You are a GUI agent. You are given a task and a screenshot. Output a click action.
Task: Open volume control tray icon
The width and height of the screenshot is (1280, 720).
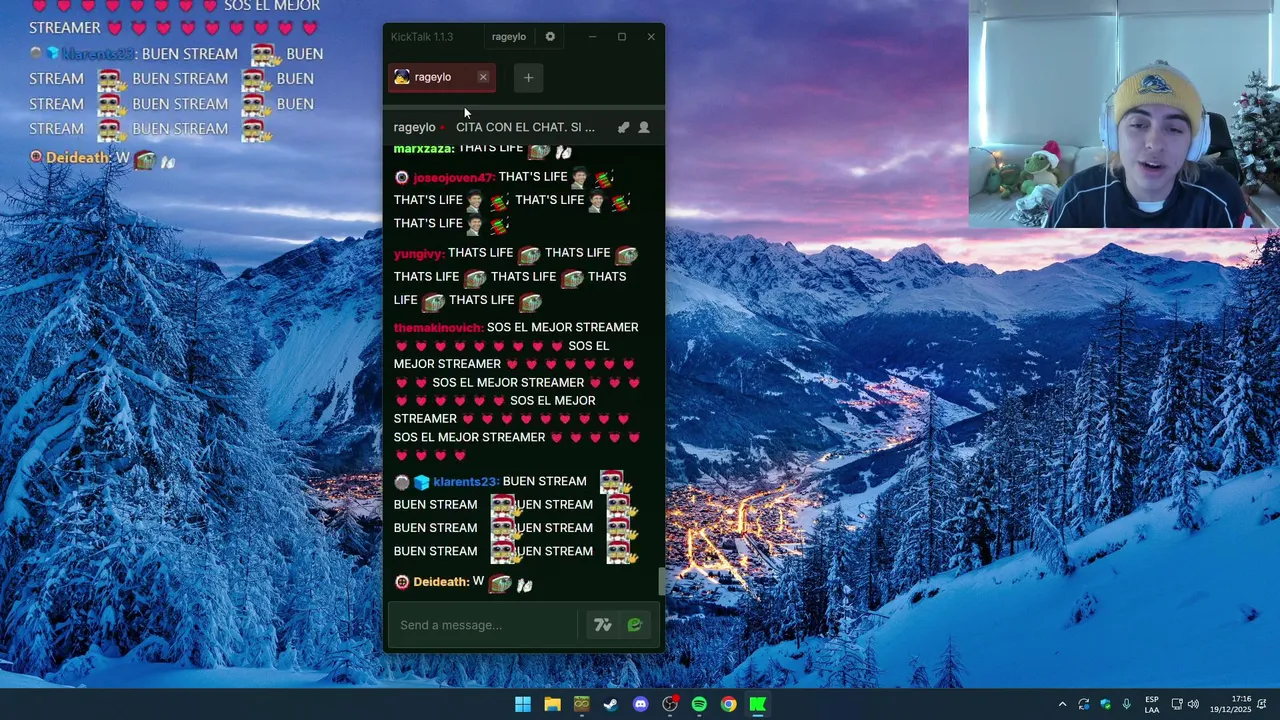point(1193,705)
